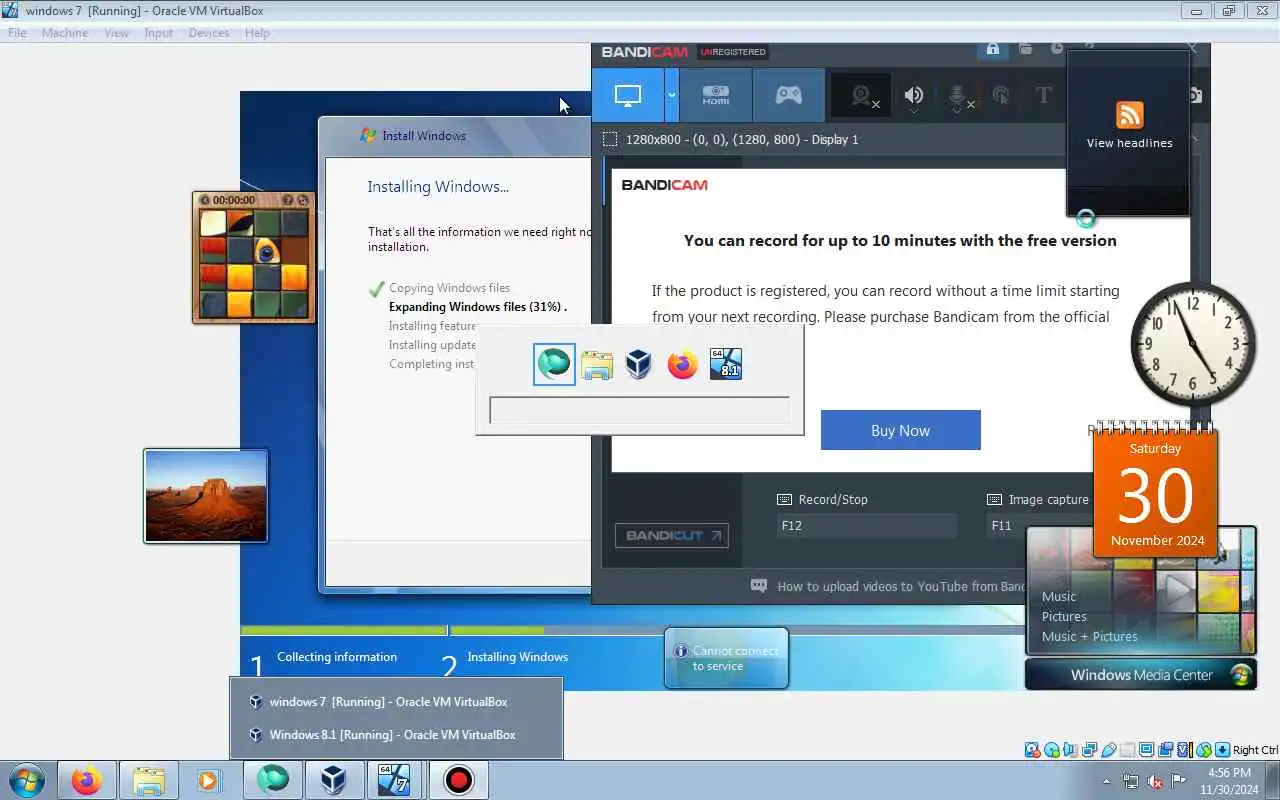
Task: Click VirtualBox optical disk status icon
Action: (1051, 750)
